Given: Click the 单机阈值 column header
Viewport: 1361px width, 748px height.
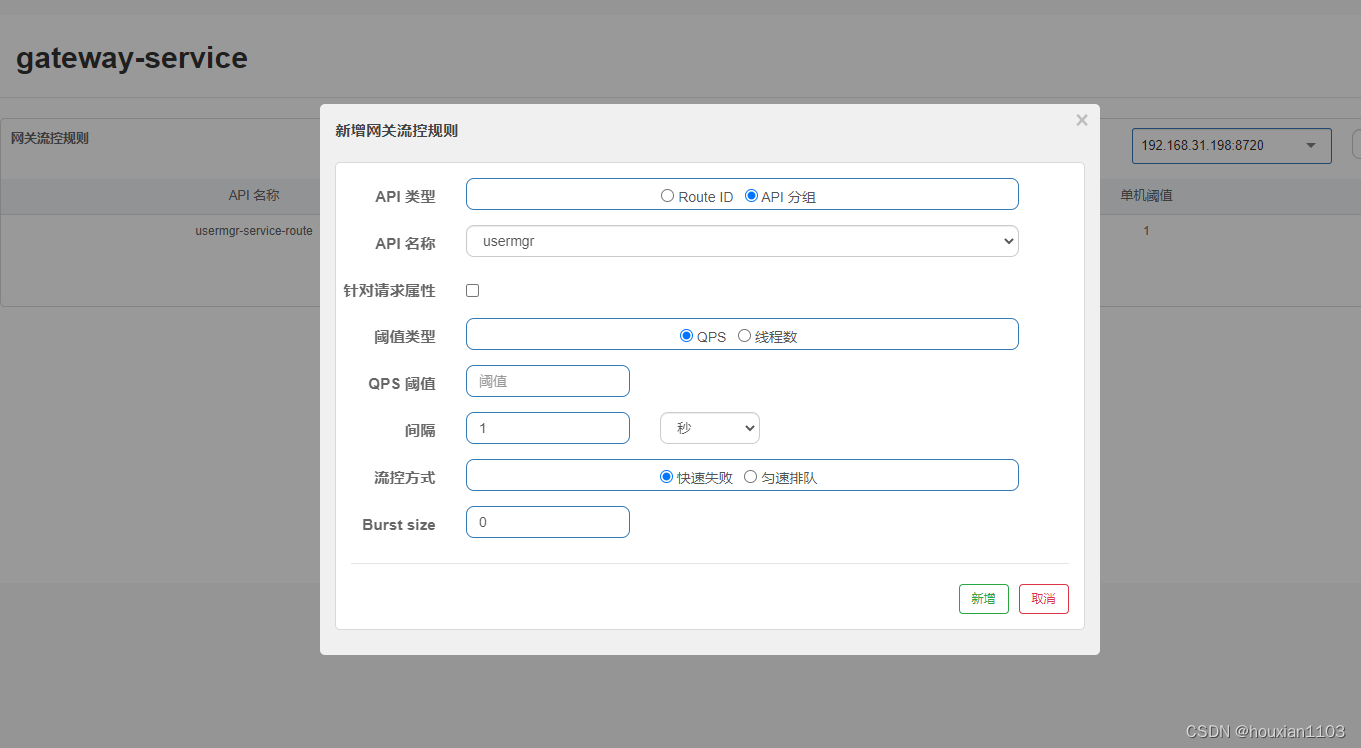Looking at the screenshot, I should pyautogui.click(x=1146, y=196).
